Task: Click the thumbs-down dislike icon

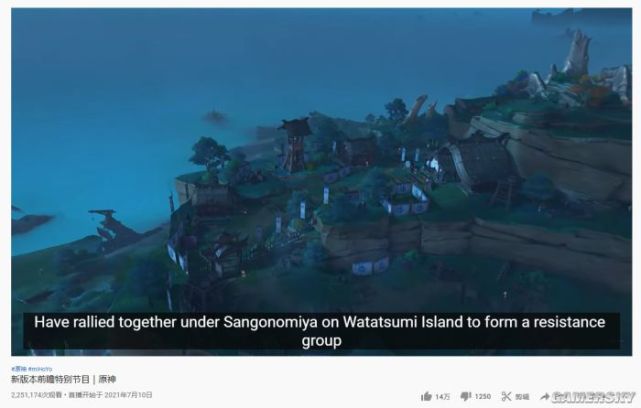Action: click(466, 396)
